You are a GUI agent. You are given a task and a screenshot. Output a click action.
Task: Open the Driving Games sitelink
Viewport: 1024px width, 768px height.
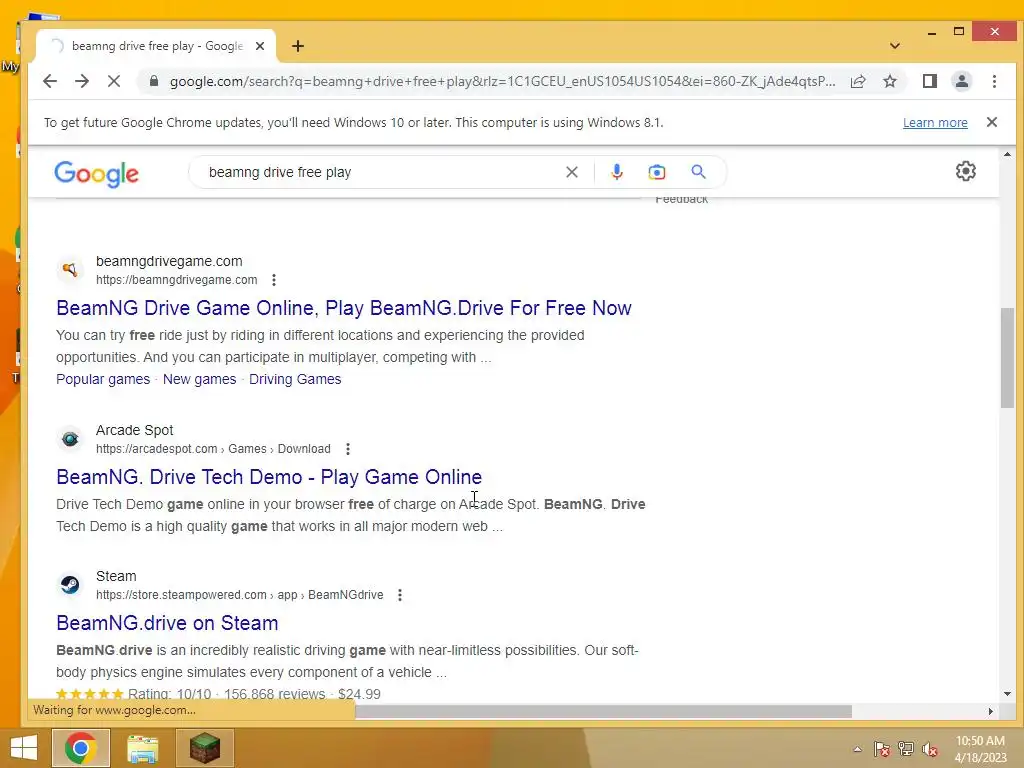295,379
